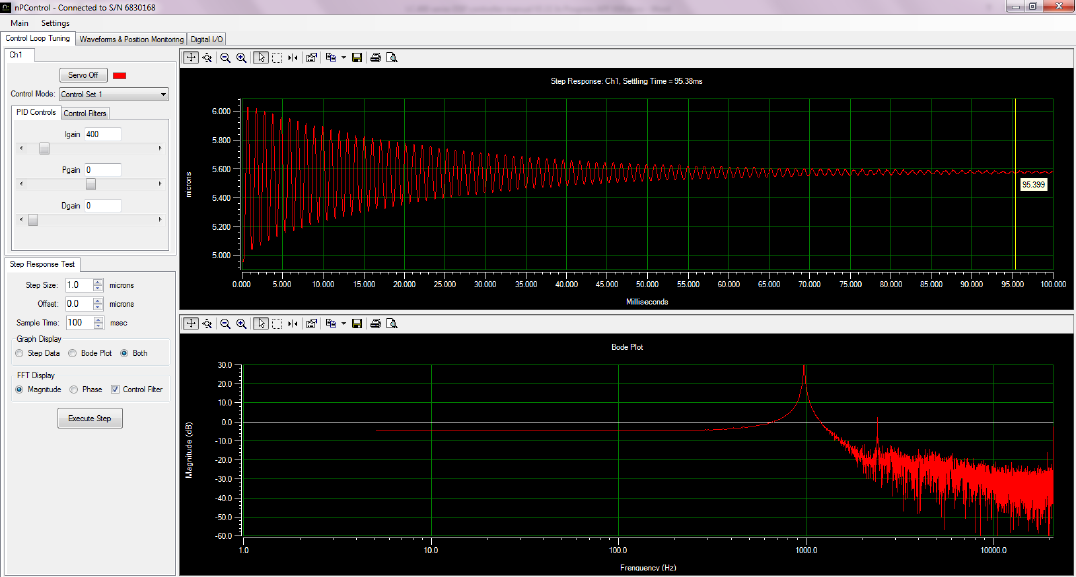Expand copy dropdown arrow in step response toolbar

click(x=343, y=58)
